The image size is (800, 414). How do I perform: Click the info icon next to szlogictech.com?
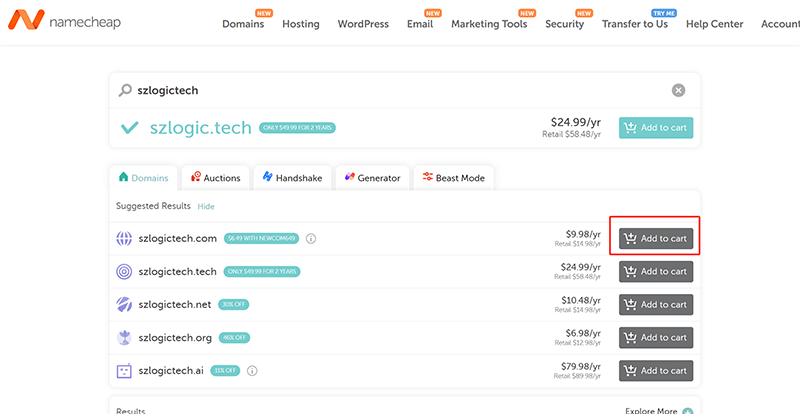click(311, 238)
